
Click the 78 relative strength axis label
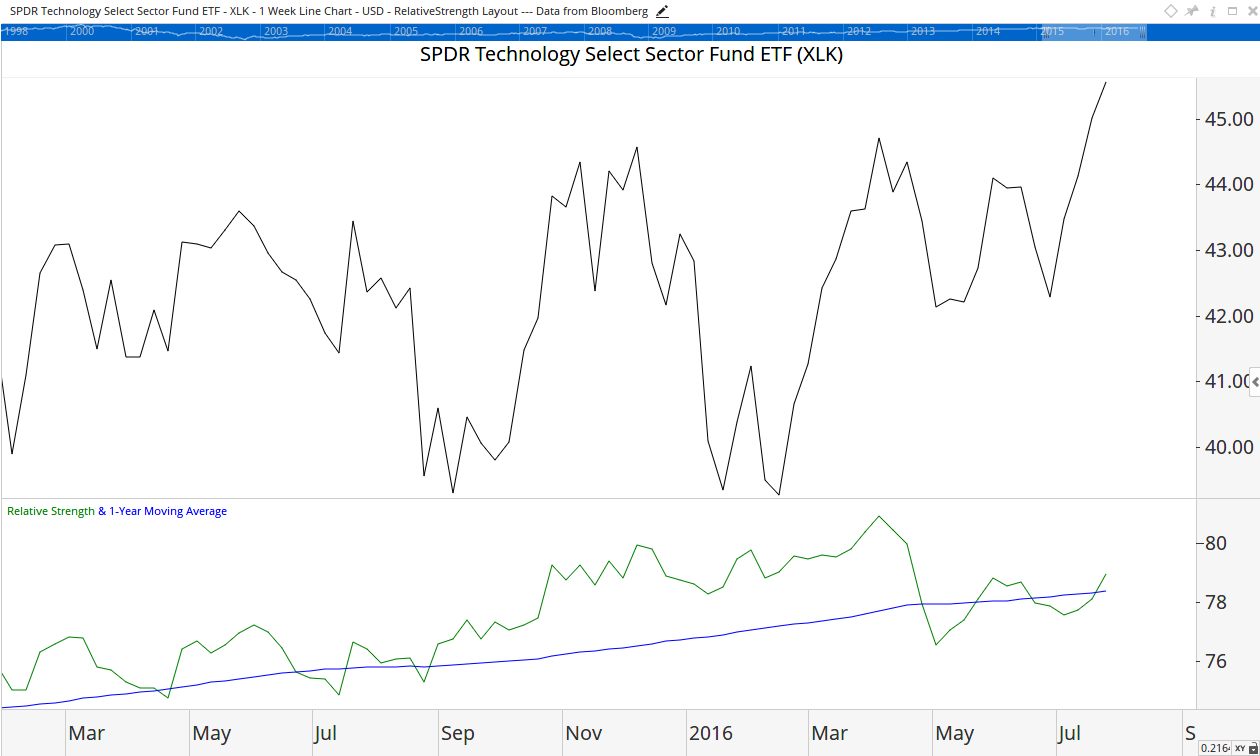pos(1216,602)
